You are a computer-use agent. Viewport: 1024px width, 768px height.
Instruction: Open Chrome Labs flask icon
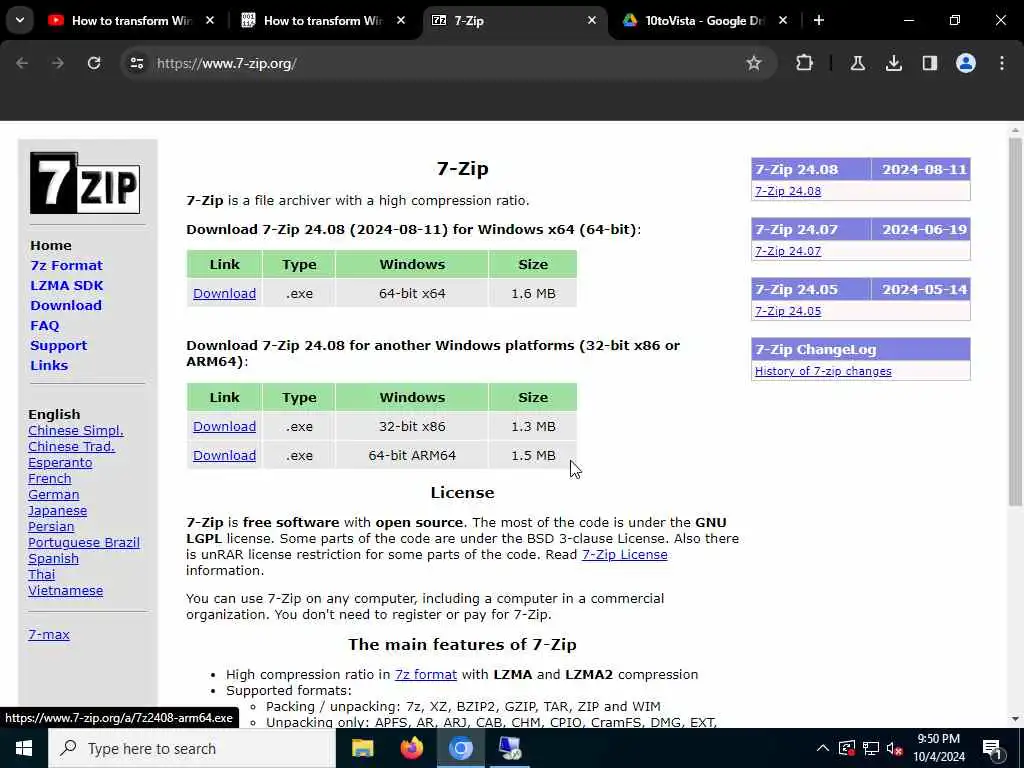click(x=857, y=63)
